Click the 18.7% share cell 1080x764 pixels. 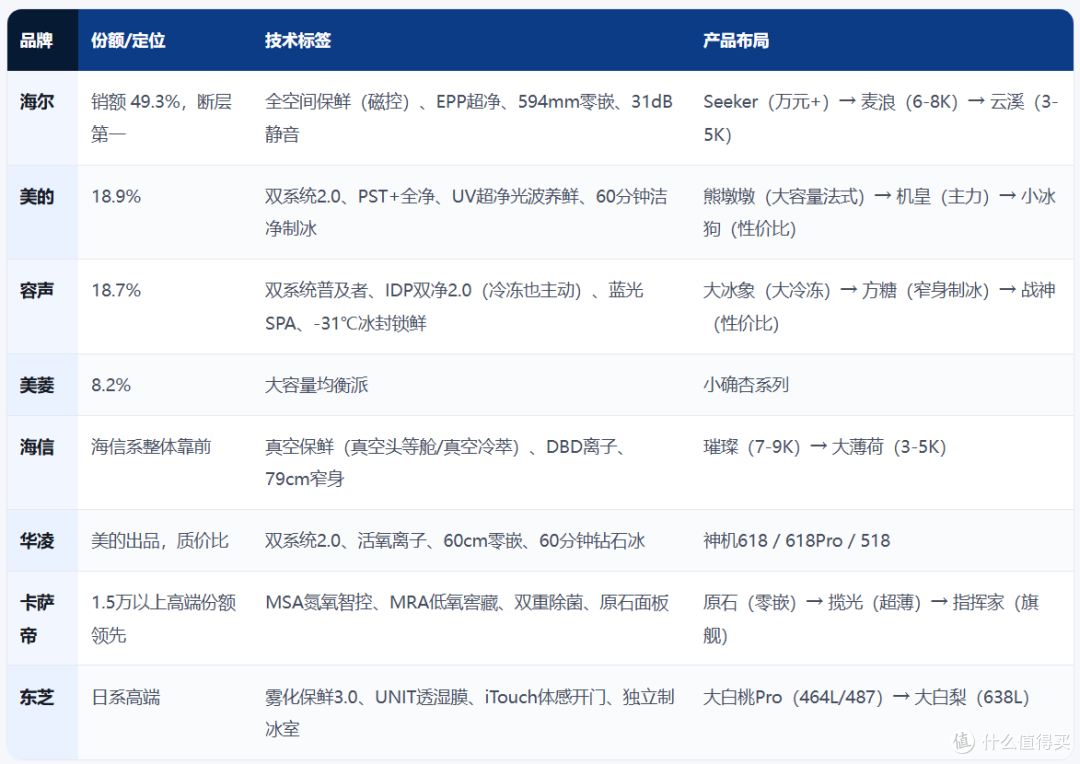(165, 307)
